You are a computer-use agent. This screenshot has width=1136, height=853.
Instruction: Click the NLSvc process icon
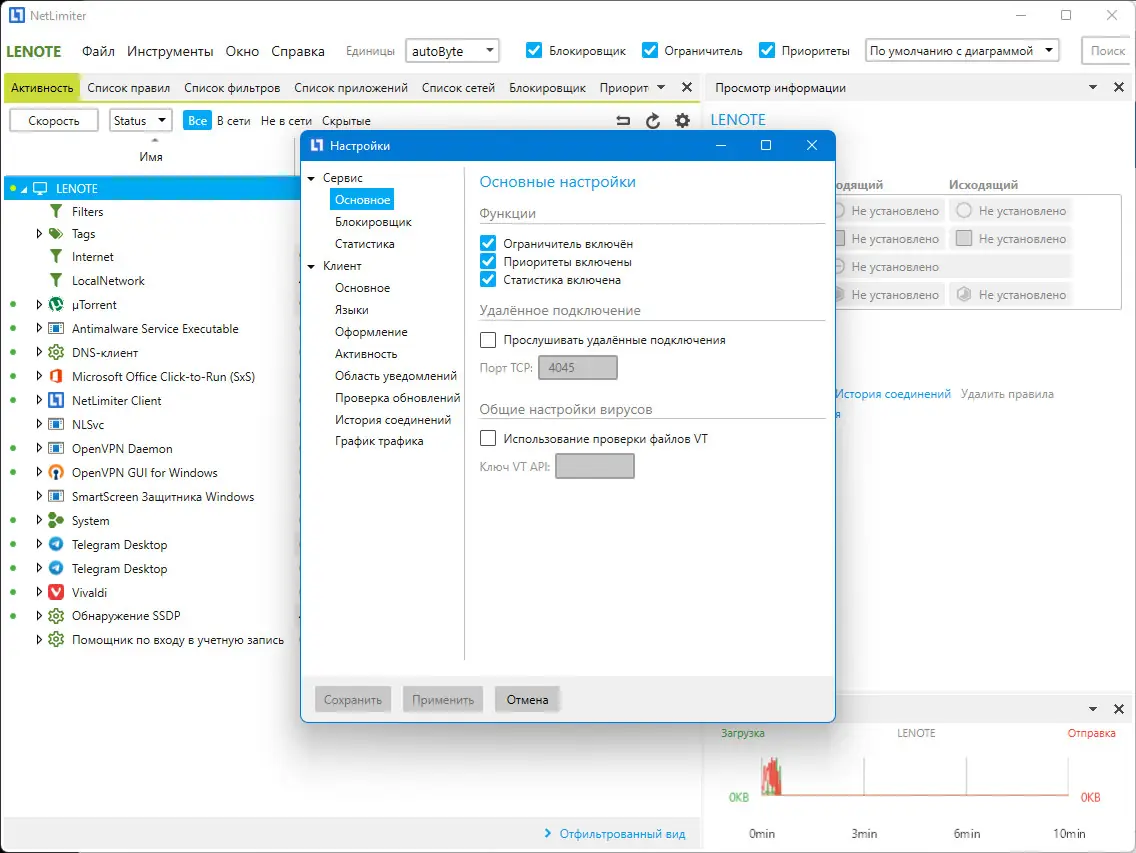(x=56, y=424)
